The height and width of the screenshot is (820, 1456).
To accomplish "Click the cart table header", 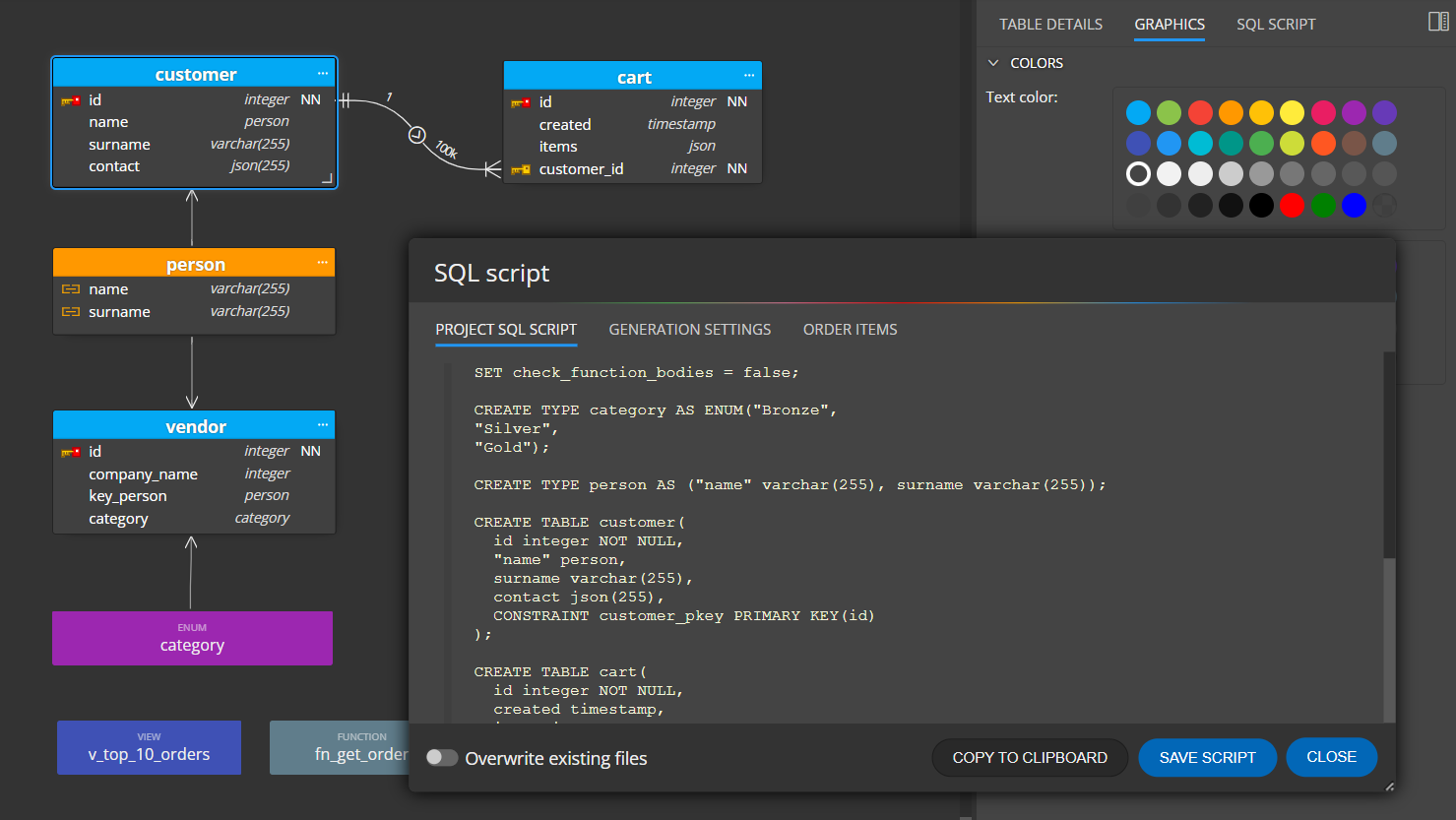I will [x=633, y=76].
